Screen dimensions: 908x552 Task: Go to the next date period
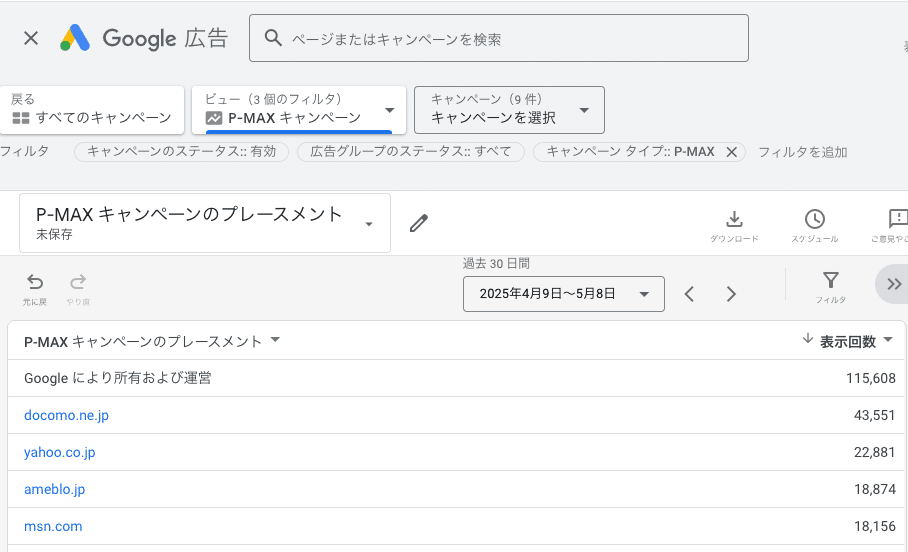tap(731, 294)
